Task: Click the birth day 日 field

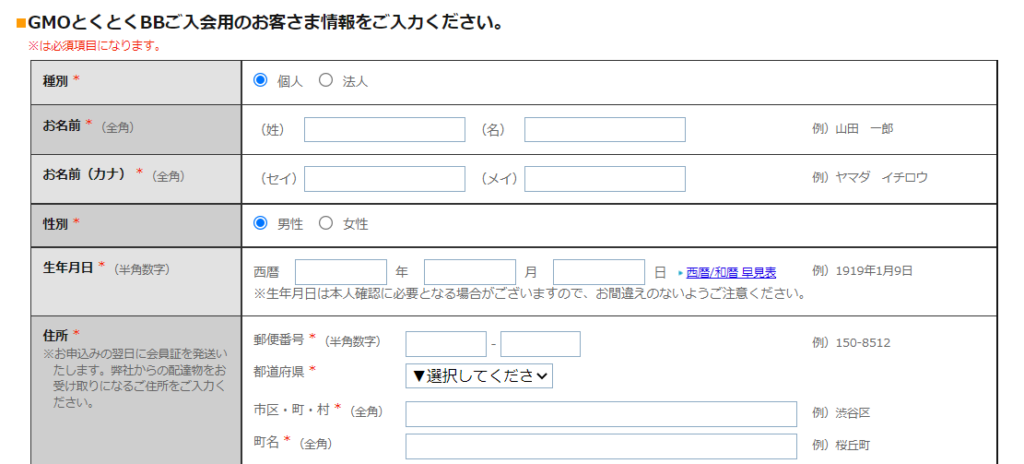Action: 599,272
